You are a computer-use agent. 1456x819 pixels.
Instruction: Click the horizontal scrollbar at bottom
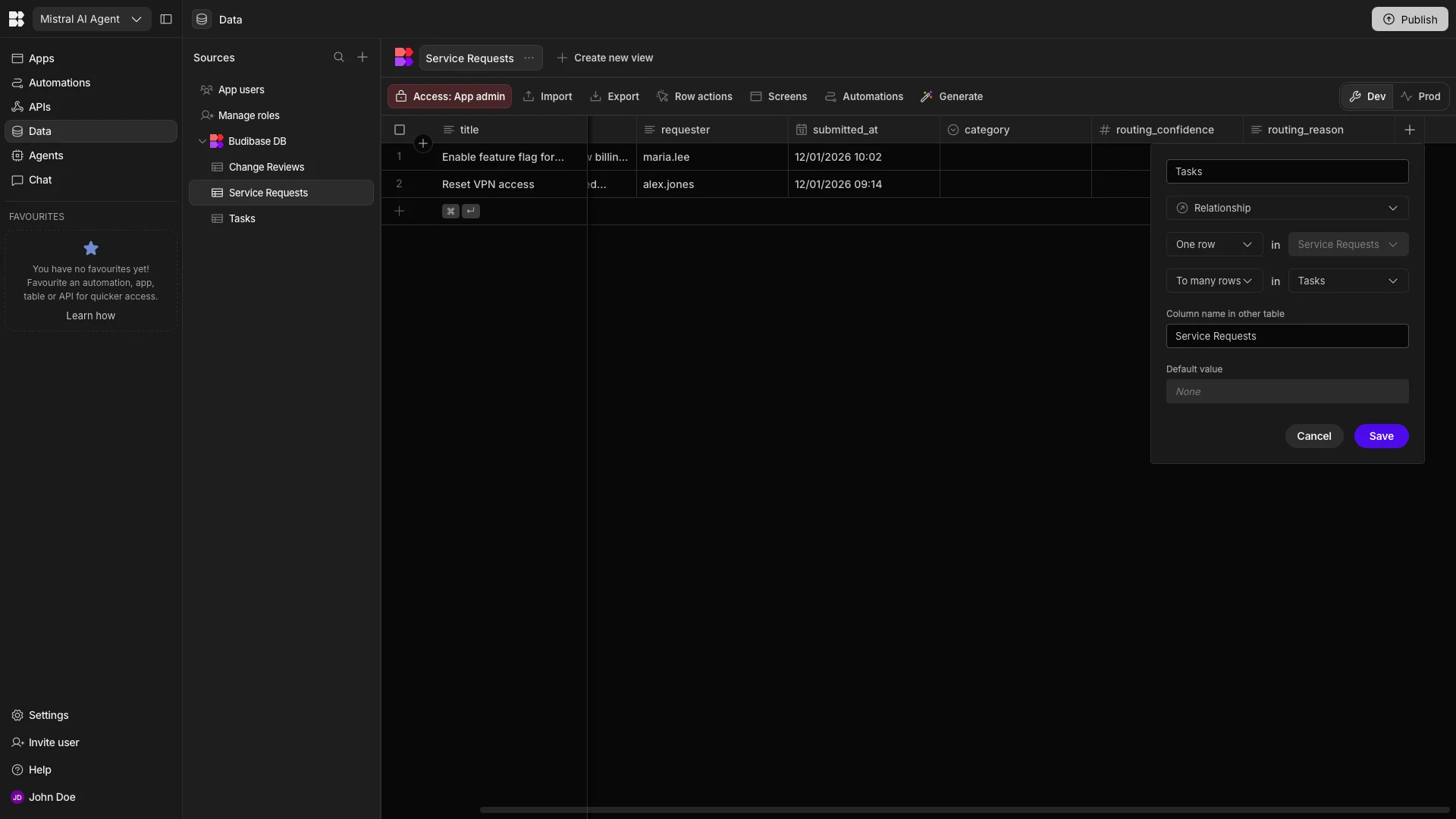click(x=963, y=810)
